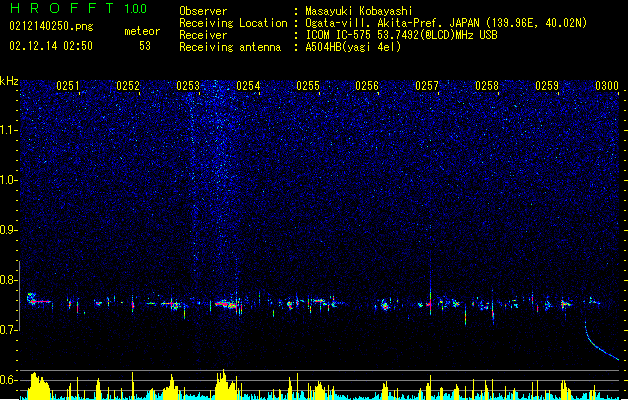Screen dimensions: 629x400
Task: Select the filename 0212140250.png
Action: pos(51,26)
